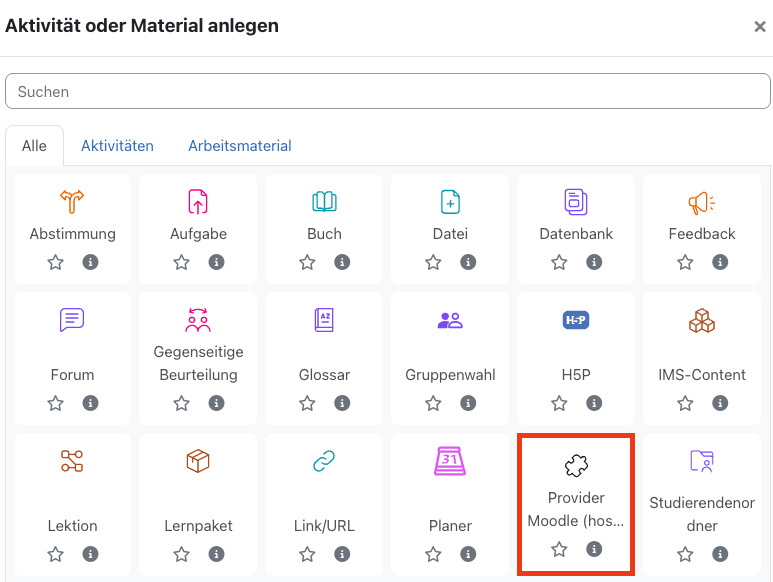Close the activity chooser dialog
The image size is (773, 582).
click(x=760, y=27)
